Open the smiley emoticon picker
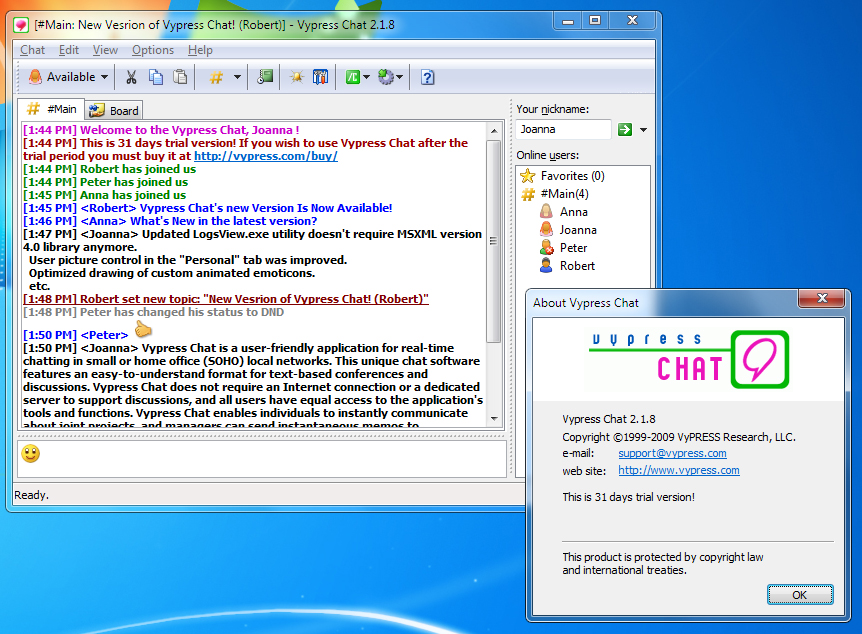Screen dimensions: 862x634 31,454
